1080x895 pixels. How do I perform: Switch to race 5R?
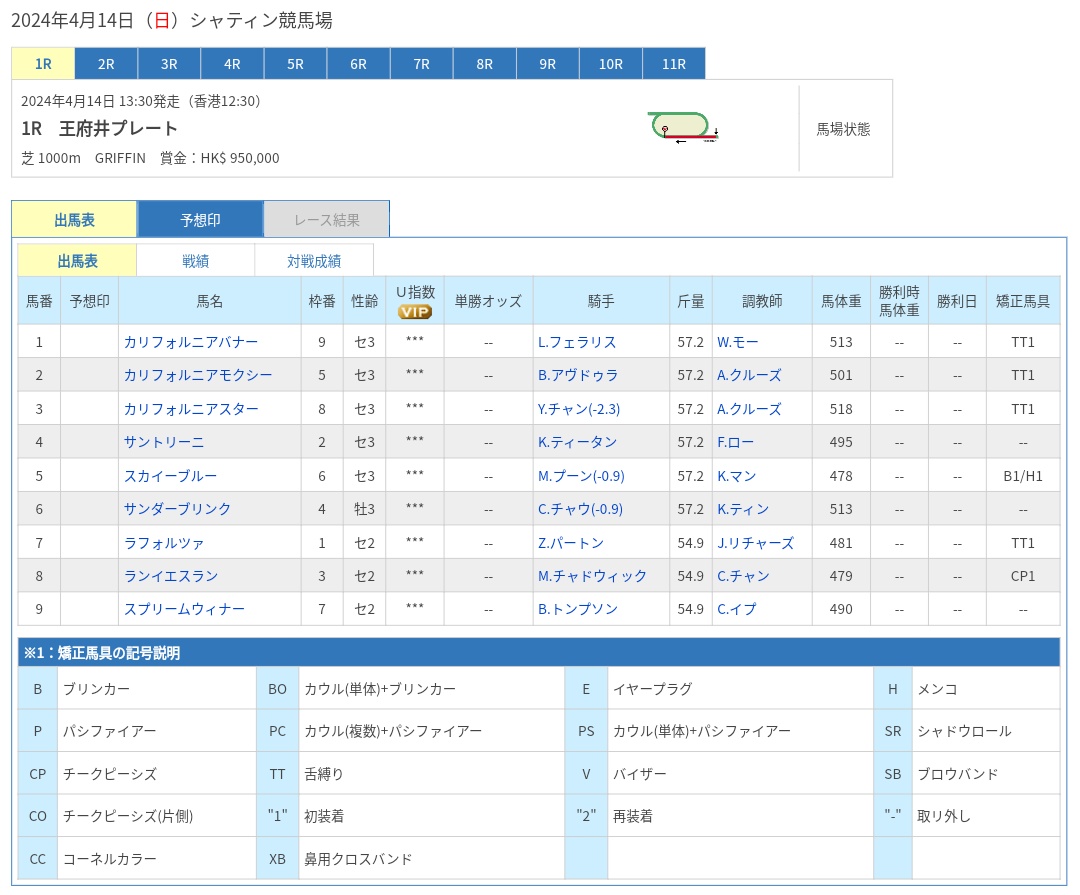(x=294, y=63)
